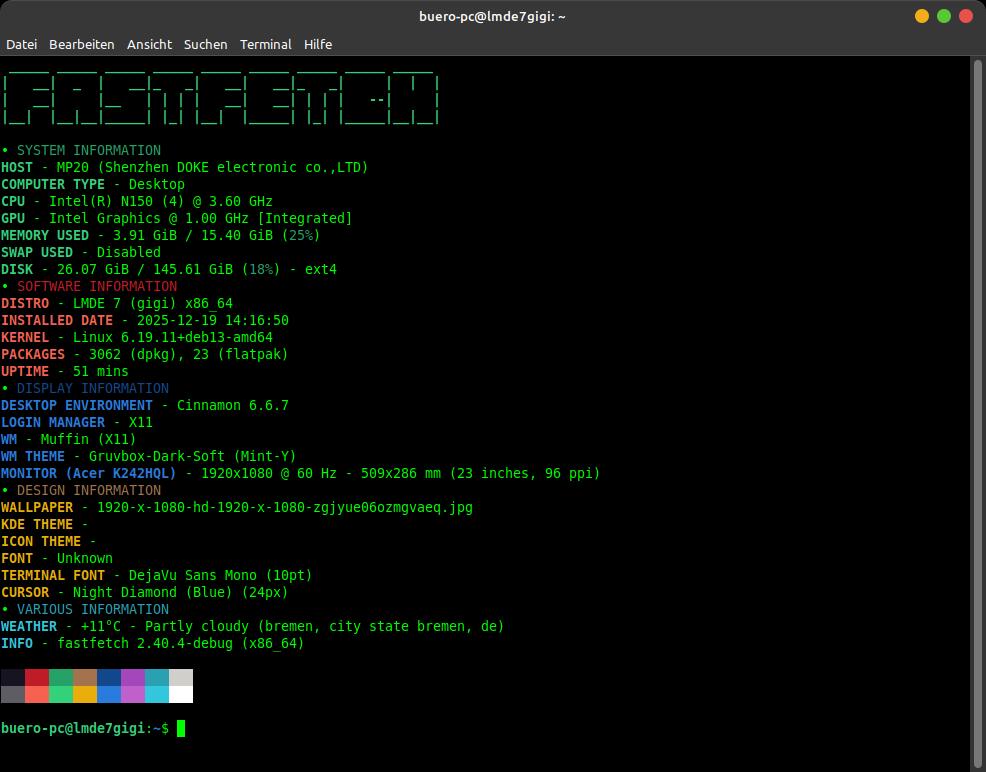This screenshot has height=772, width=986.
Task: Click the green cursor block at the prompt
Action: [x=181, y=729]
